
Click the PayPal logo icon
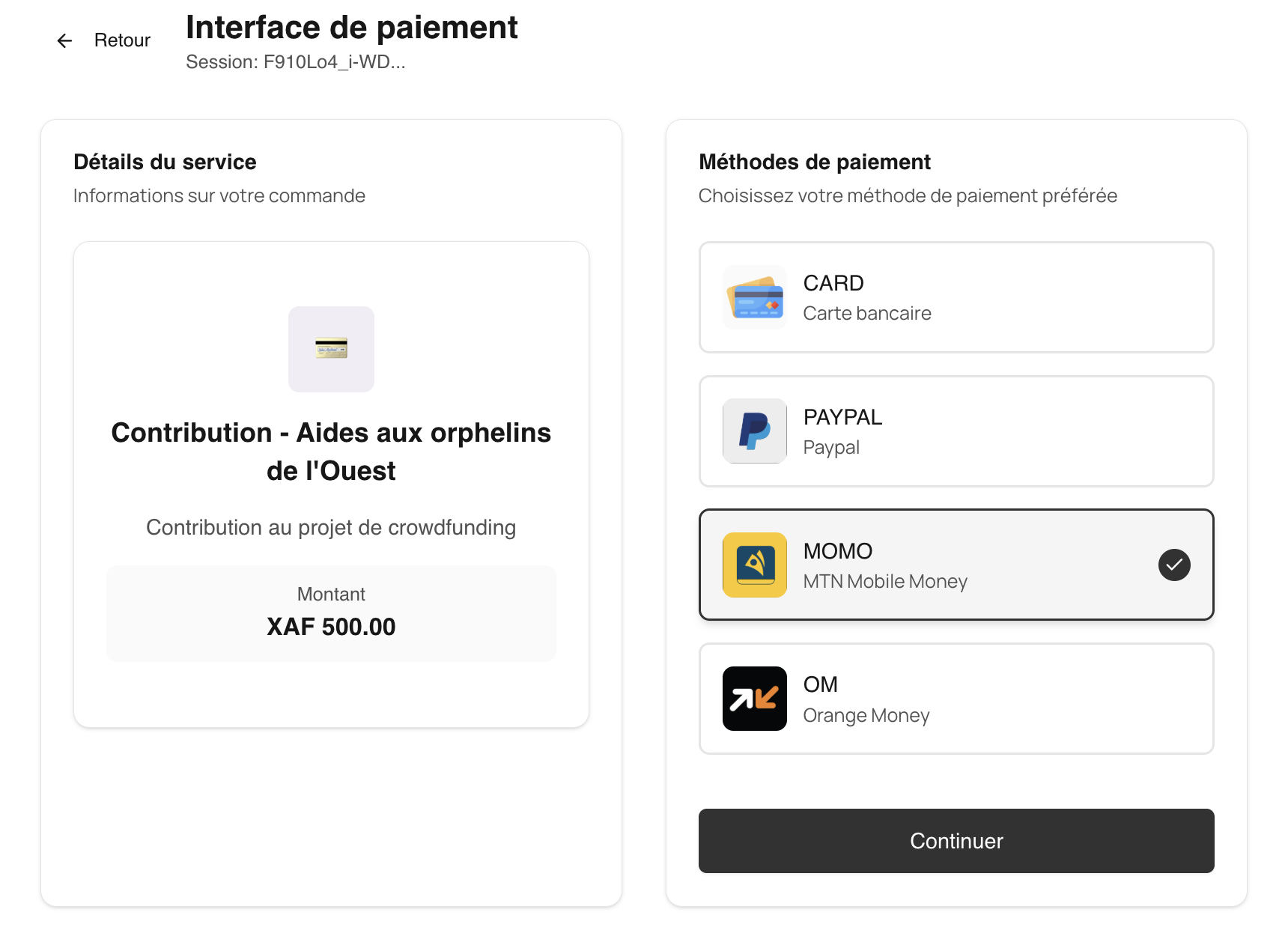(x=754, y=431)
